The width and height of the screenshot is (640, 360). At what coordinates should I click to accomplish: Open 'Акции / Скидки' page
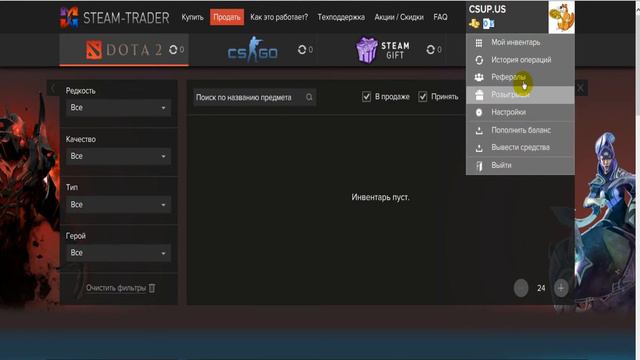coord(399,17)
